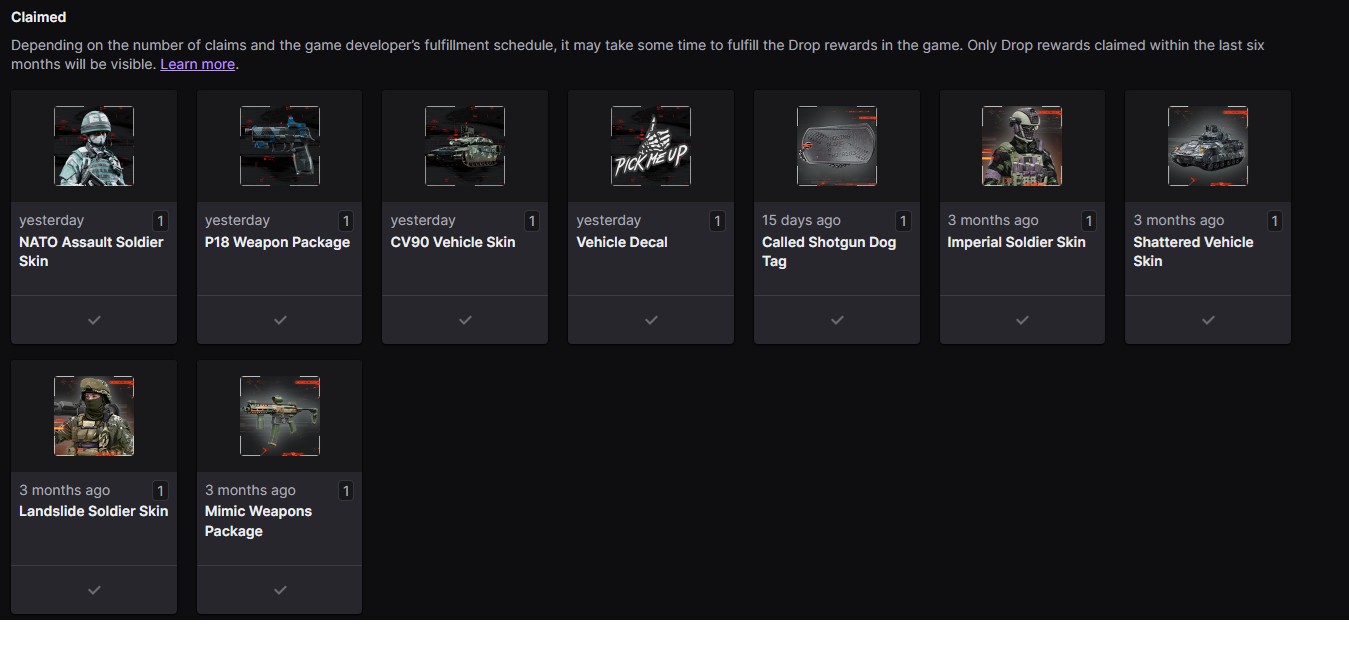Select the P18 Weapon Package pistol icon
Image resolution: width=1349 pixels, height=648 pixels.
[x=279, y=146]
